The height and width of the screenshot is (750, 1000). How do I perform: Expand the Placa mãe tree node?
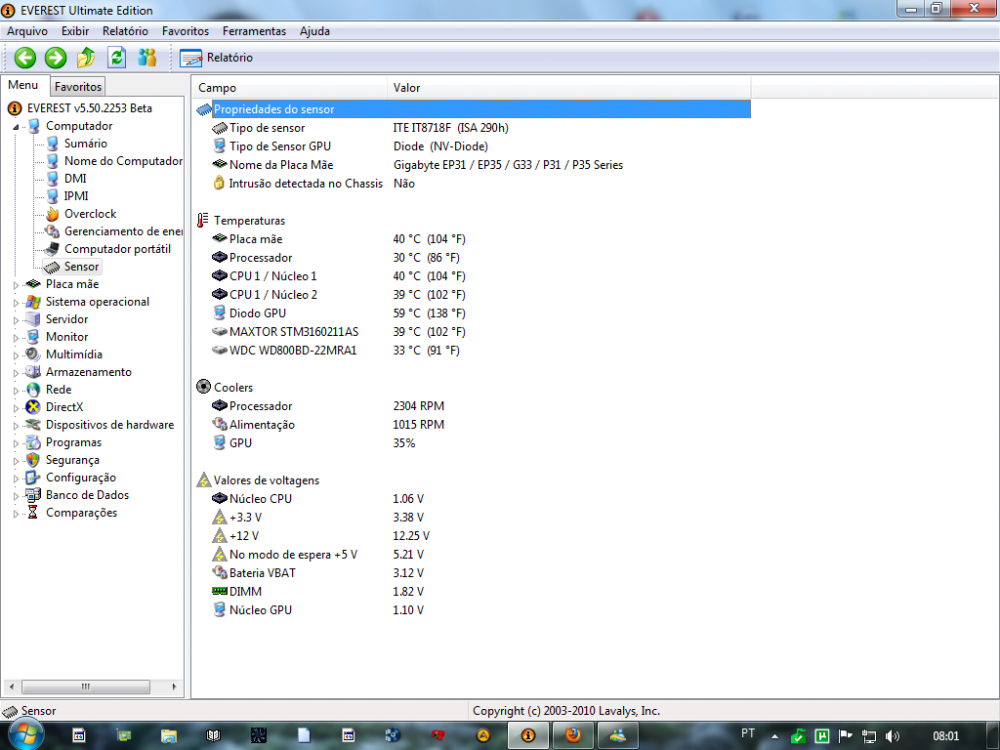click(16, 285)
